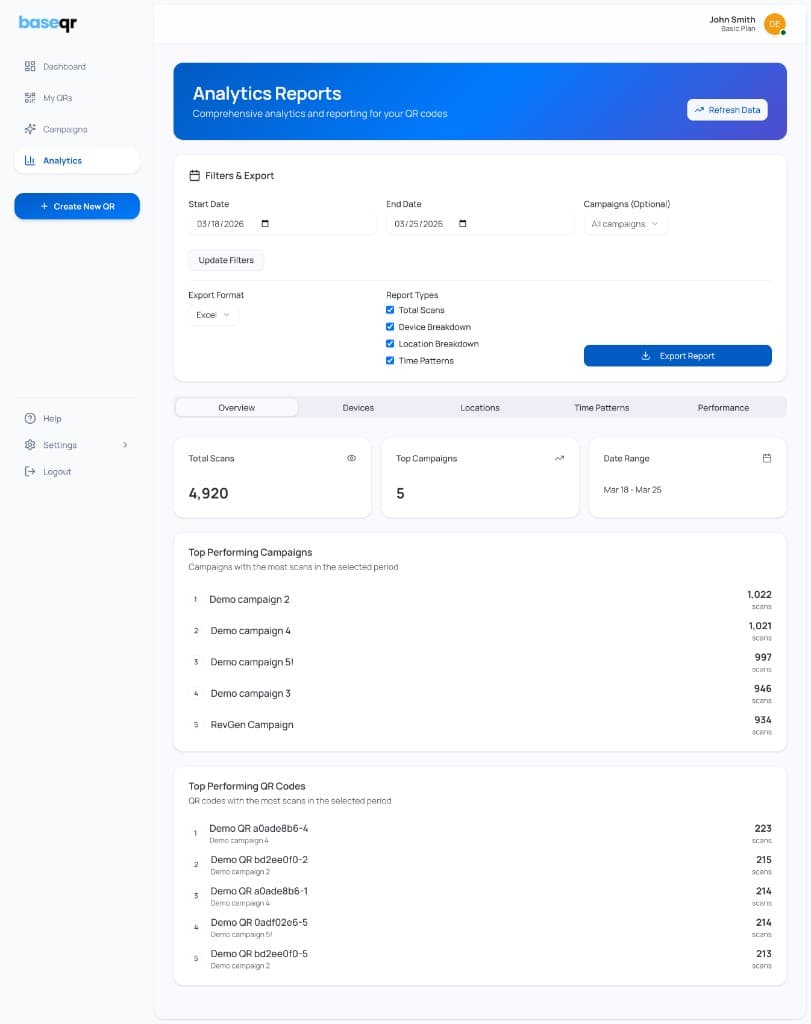811x1024 pixels.
Task: Uncheck Location Breakdown report option
Action: (390, 343)
